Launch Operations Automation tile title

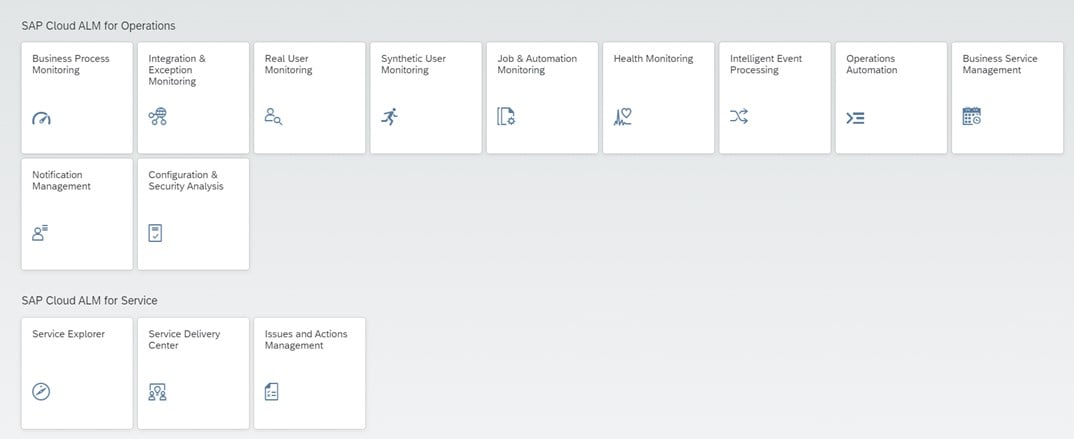coord(870,64)
